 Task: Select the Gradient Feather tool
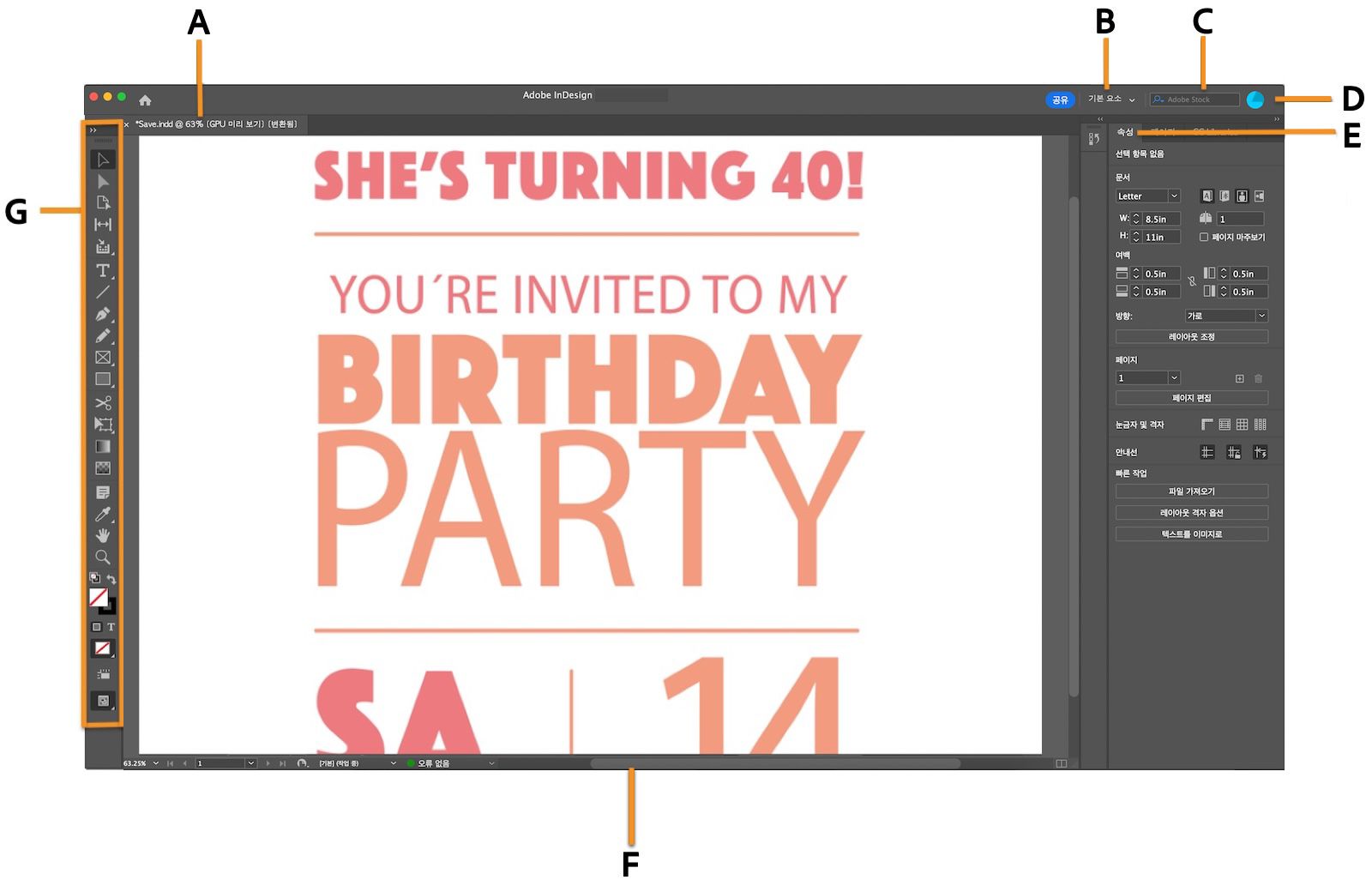pos(103,468)
